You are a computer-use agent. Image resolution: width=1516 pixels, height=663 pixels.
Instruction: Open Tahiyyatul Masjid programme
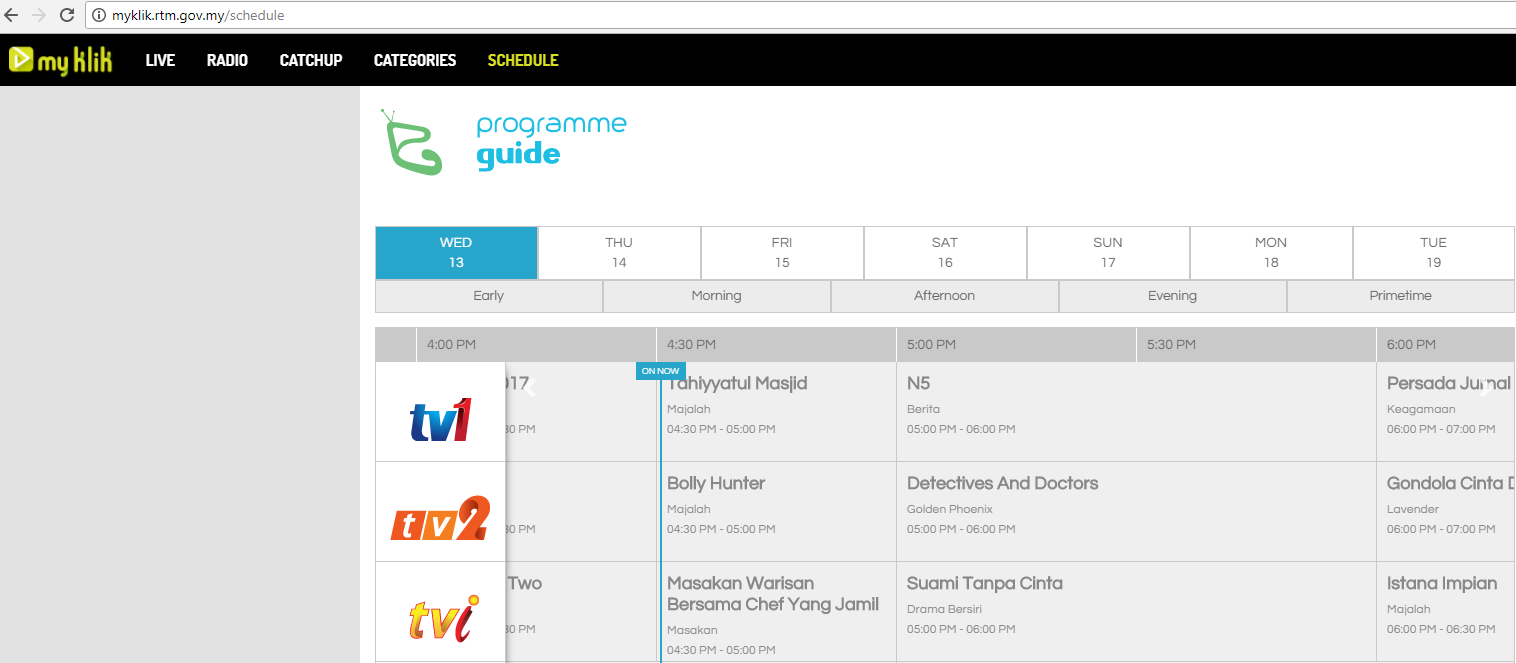coord(777,411)
